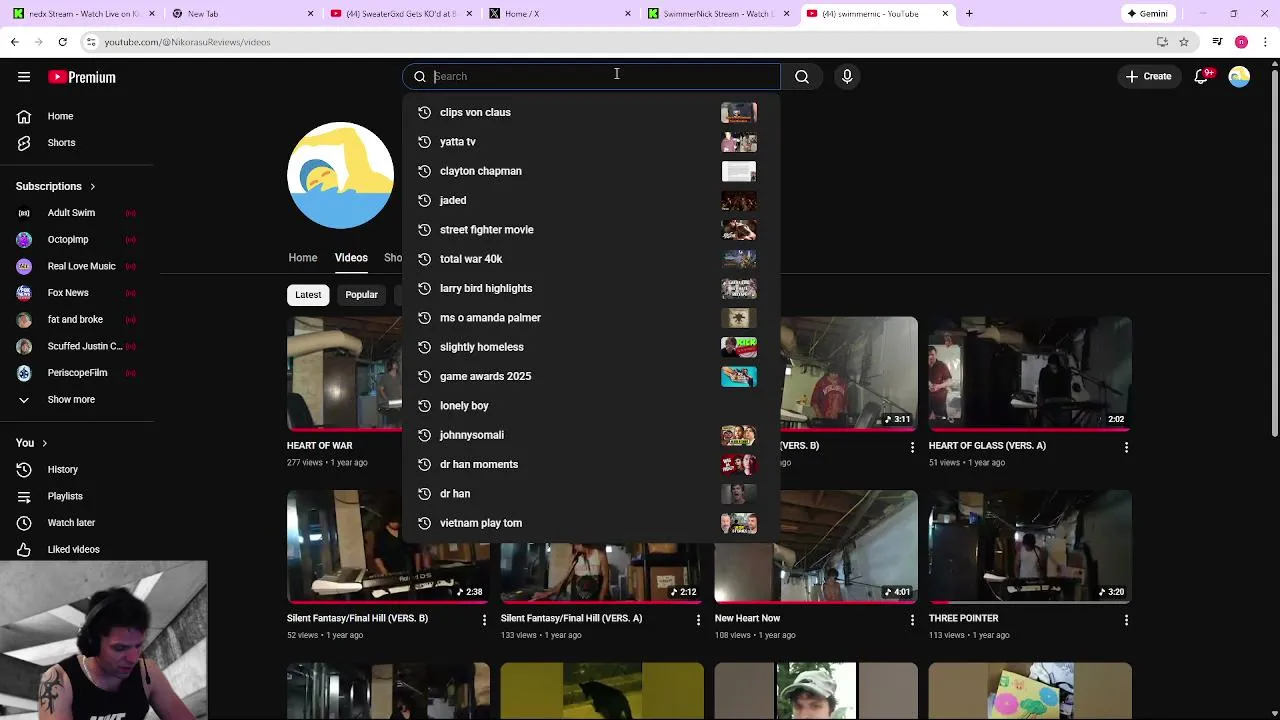Select suggestion 'vietnam play tom'
Screen dimensions: 1280x720
pos(591,523)
